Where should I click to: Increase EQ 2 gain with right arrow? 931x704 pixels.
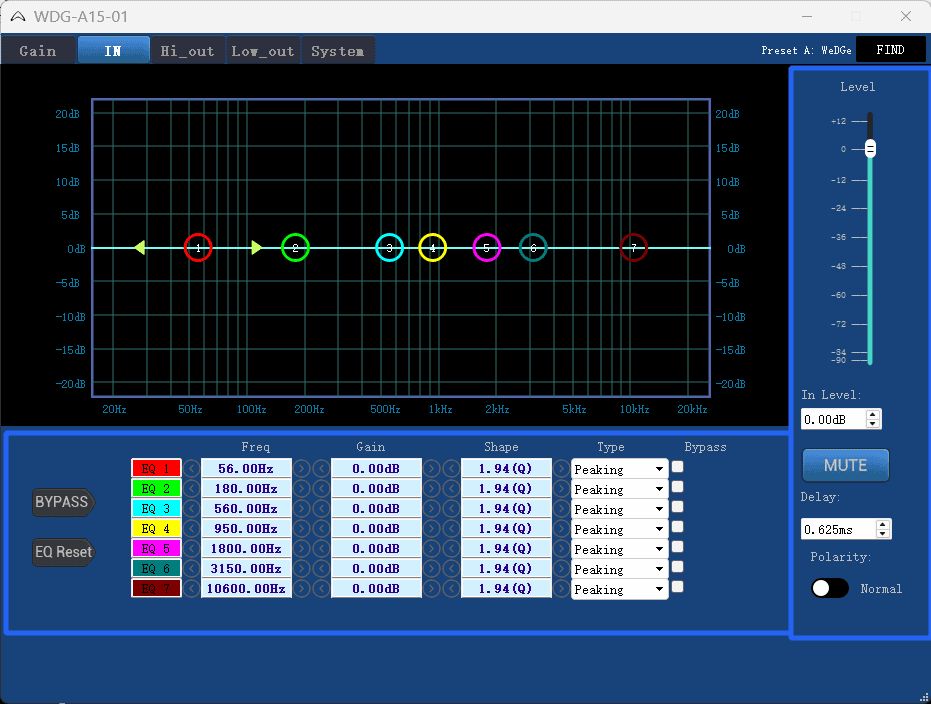pyautogui.click(x=432, y=489)
